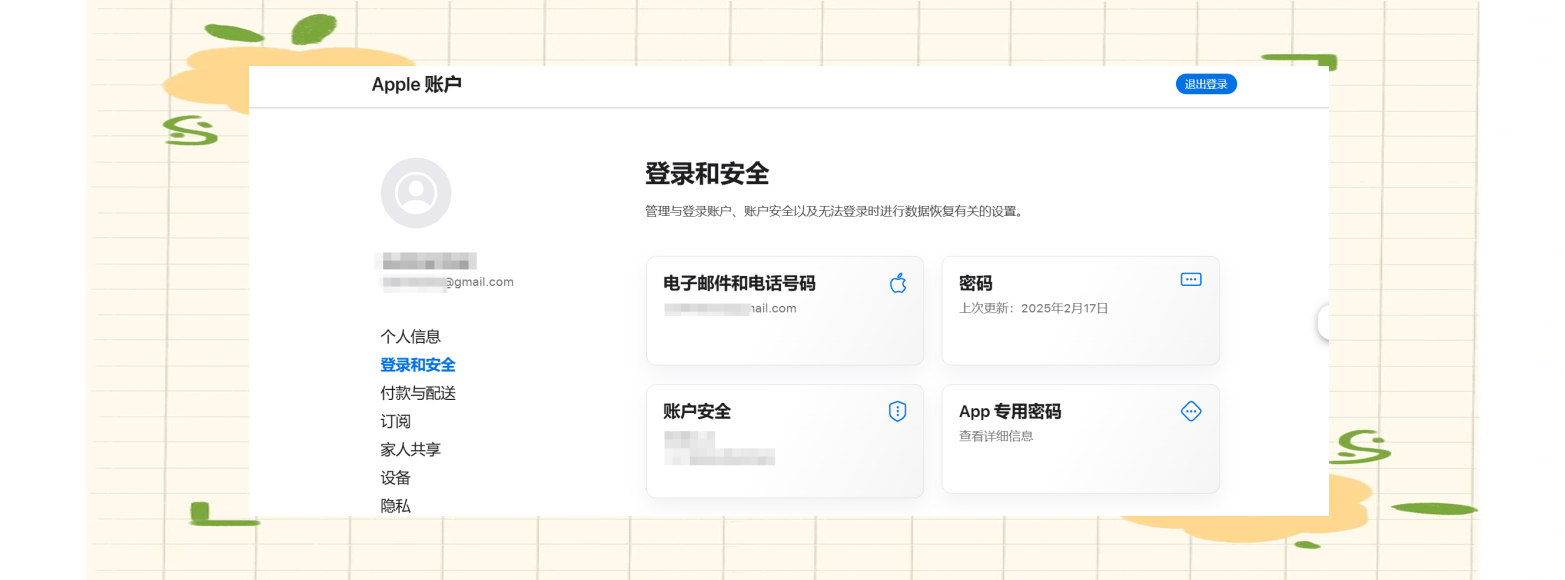
Task: Click the shield icon in 账户安全 card
Action: coord(898,411)
